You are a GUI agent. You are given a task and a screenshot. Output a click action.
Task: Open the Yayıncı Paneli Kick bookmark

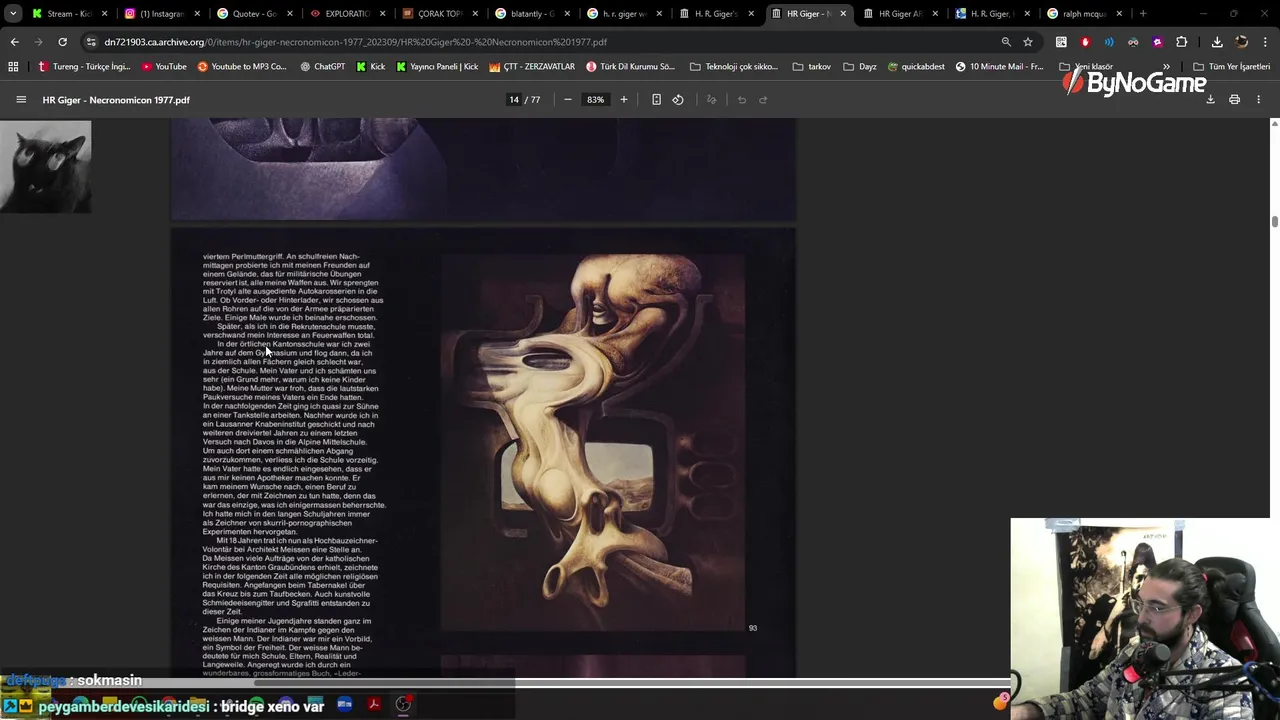point(437,67)
